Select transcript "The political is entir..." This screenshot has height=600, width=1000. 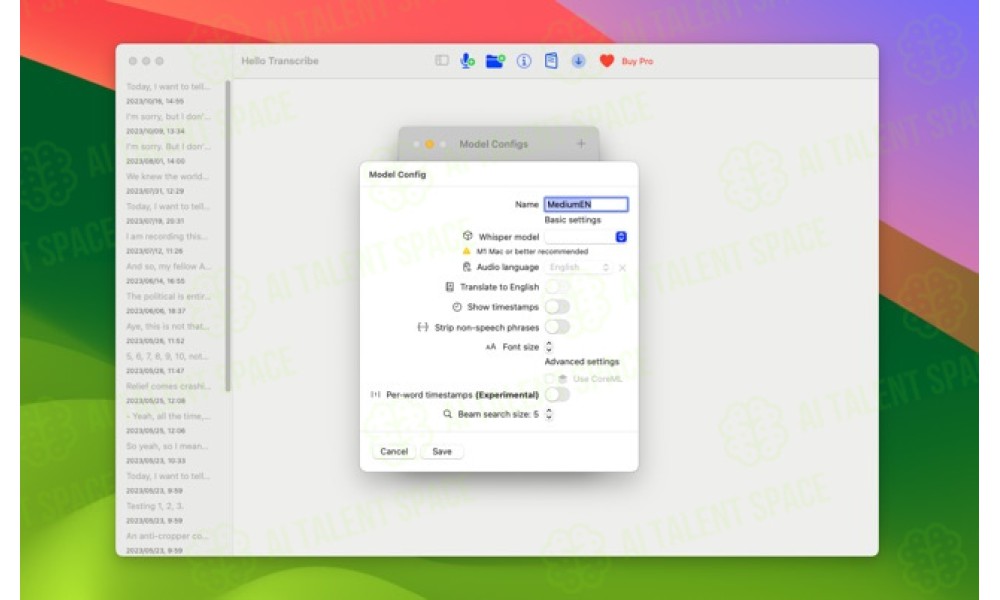tap(168, 304)
